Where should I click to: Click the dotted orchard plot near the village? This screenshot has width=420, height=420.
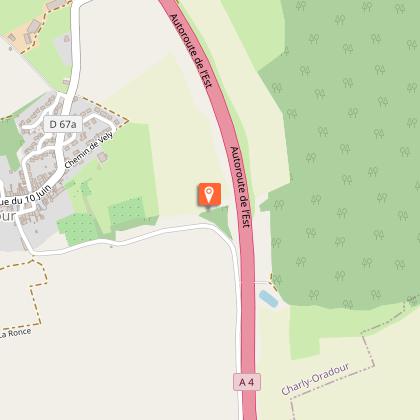pos(78,229)
